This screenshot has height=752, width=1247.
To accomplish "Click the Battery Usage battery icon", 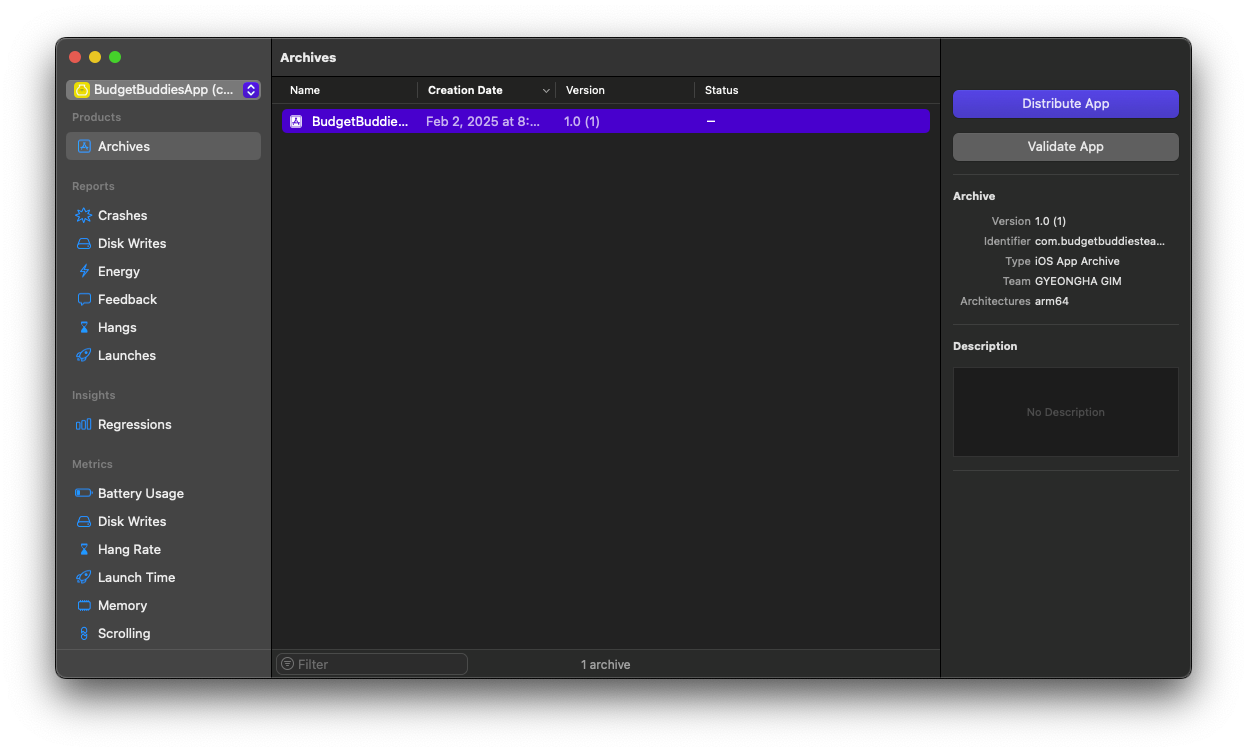I will pos(84,493).
